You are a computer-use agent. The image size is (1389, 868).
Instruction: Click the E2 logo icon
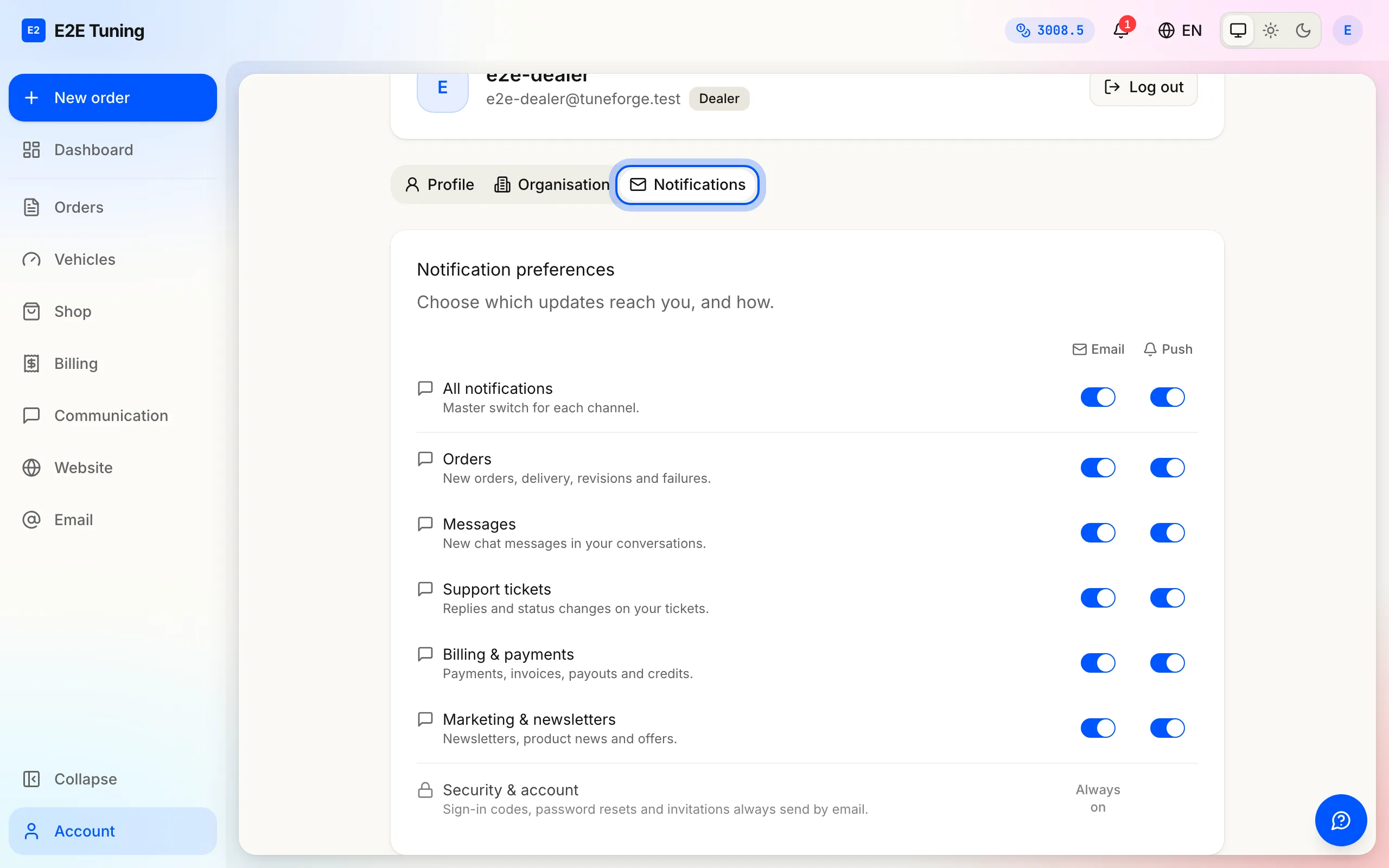(x=33, y=30)
